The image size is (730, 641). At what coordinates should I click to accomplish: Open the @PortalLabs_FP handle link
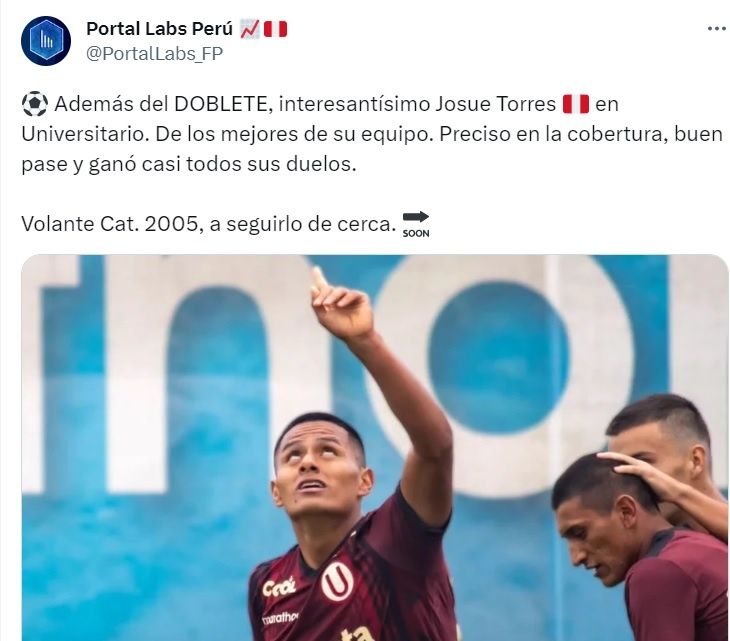155,54
